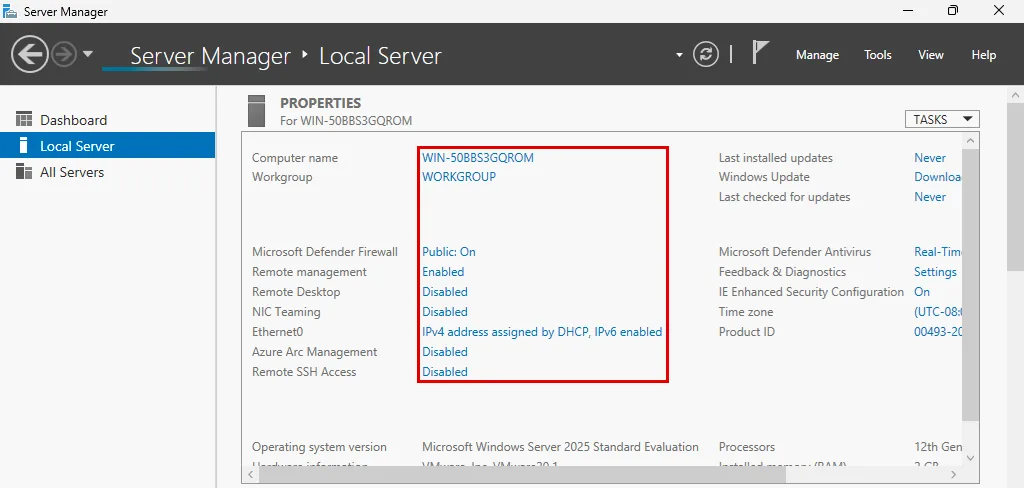Click the Azure Arc Management Disabled link
This screenshot has width=1024, height=488.
click(445, 351)
